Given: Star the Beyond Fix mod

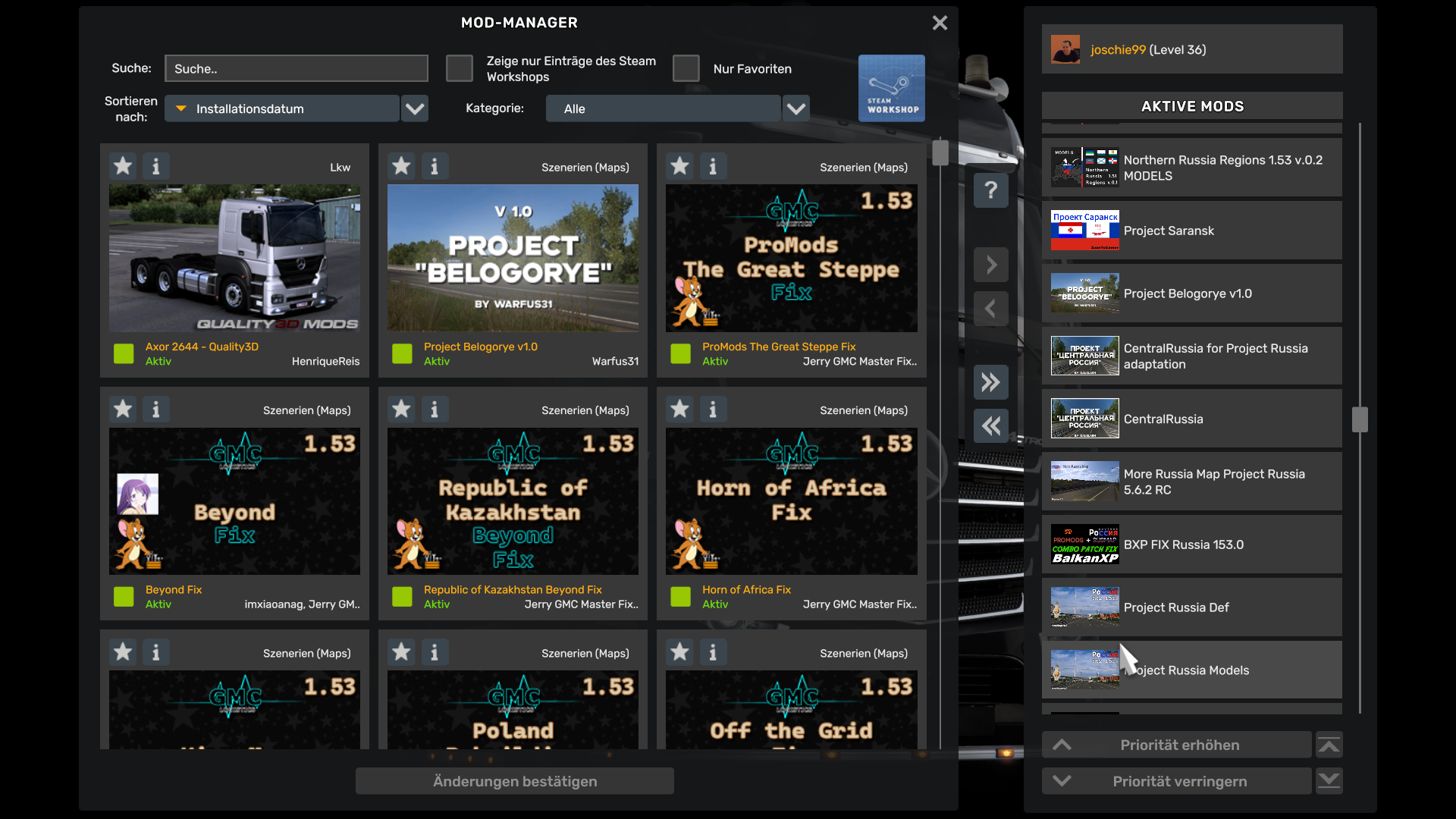Looking at the screenshot, I should point(123,409).
